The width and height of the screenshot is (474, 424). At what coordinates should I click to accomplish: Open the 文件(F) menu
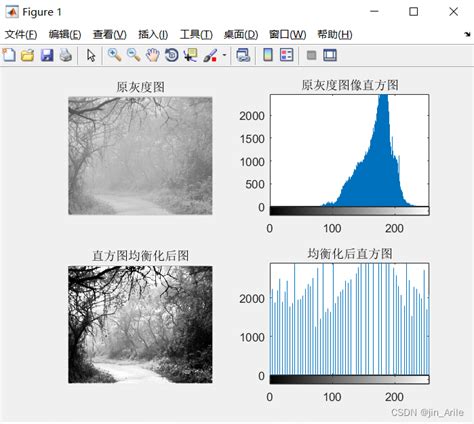coord(21,34)
